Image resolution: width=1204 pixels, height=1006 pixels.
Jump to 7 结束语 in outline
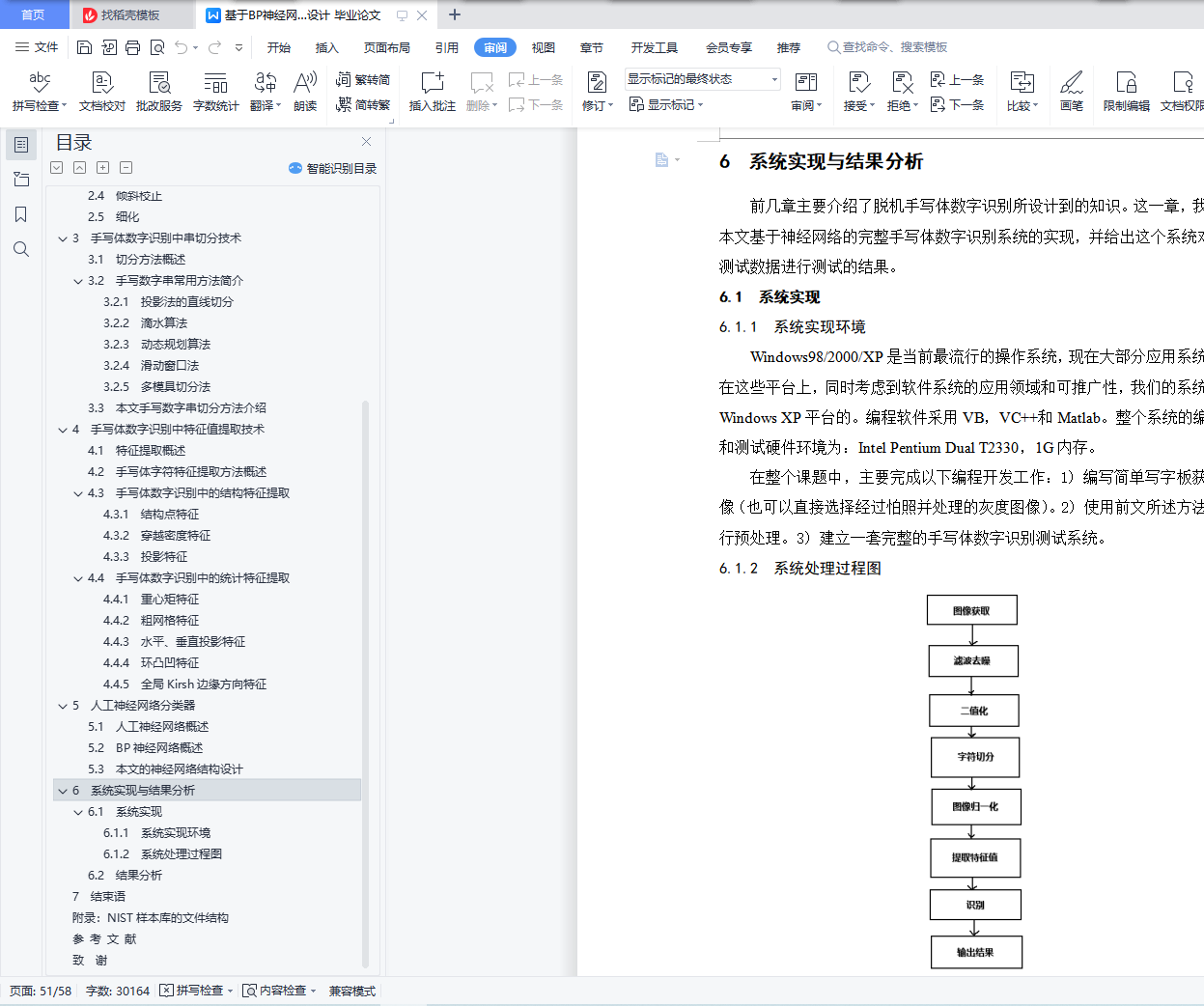[x=98, y=897]
